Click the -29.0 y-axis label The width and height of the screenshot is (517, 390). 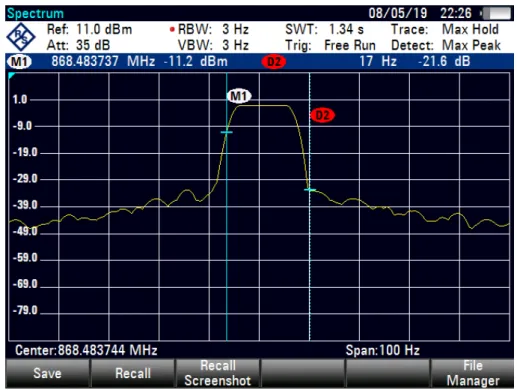(x=25, y=179)
